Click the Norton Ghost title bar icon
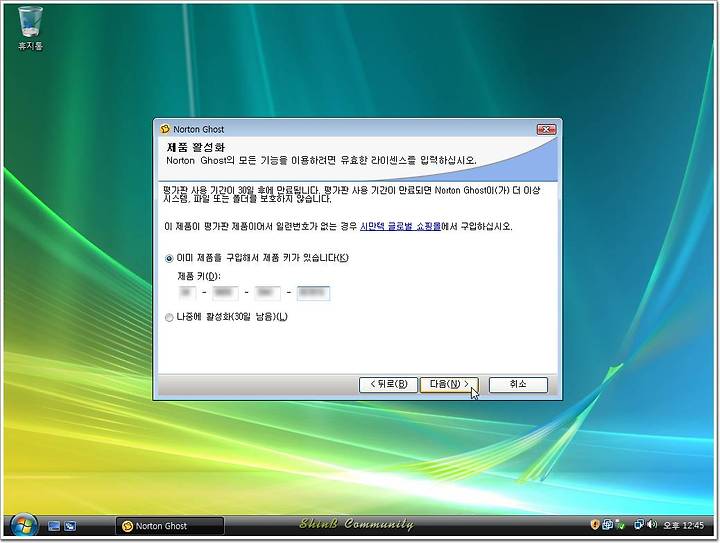Screen dimensions: 720x543 pos(165,129)
